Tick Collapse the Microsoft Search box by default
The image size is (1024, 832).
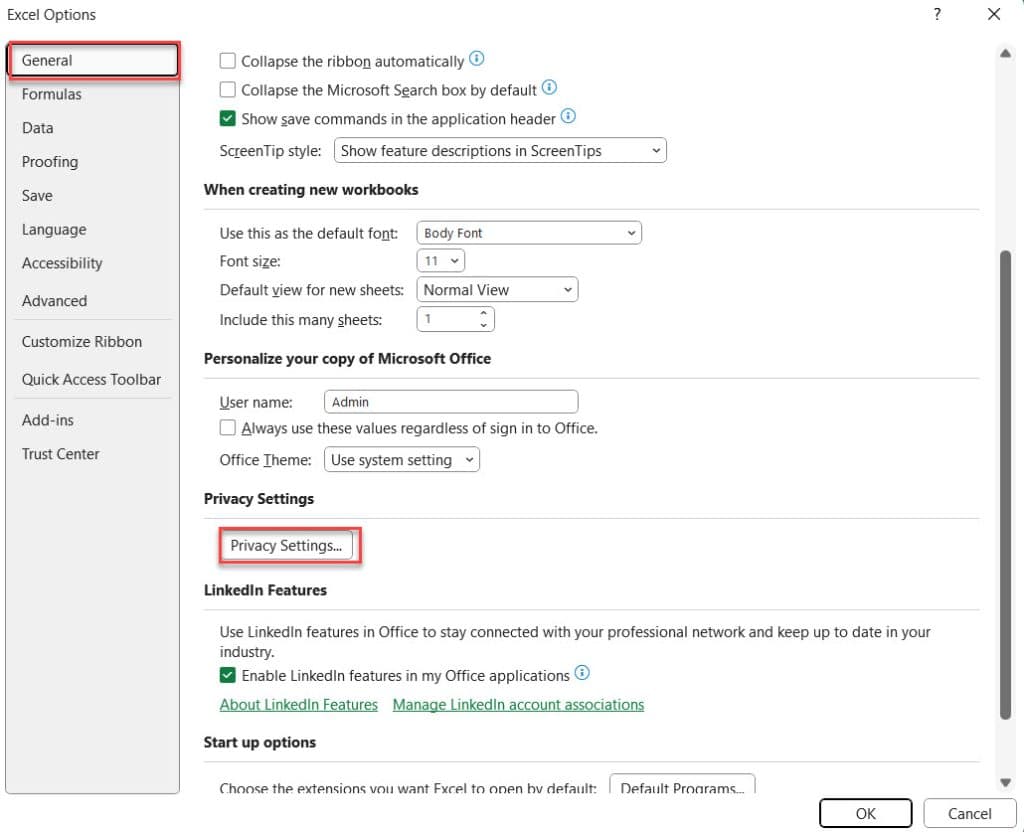(x=227, y=89)
